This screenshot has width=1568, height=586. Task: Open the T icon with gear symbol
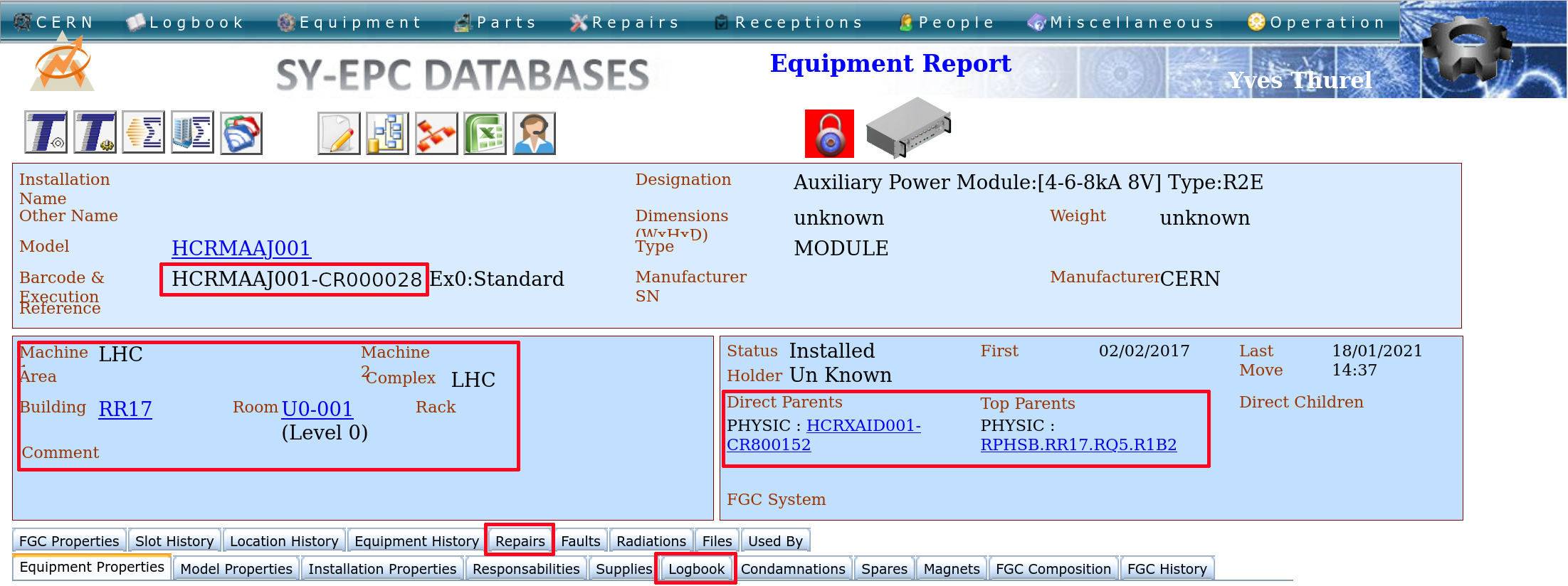pos(95,132)
